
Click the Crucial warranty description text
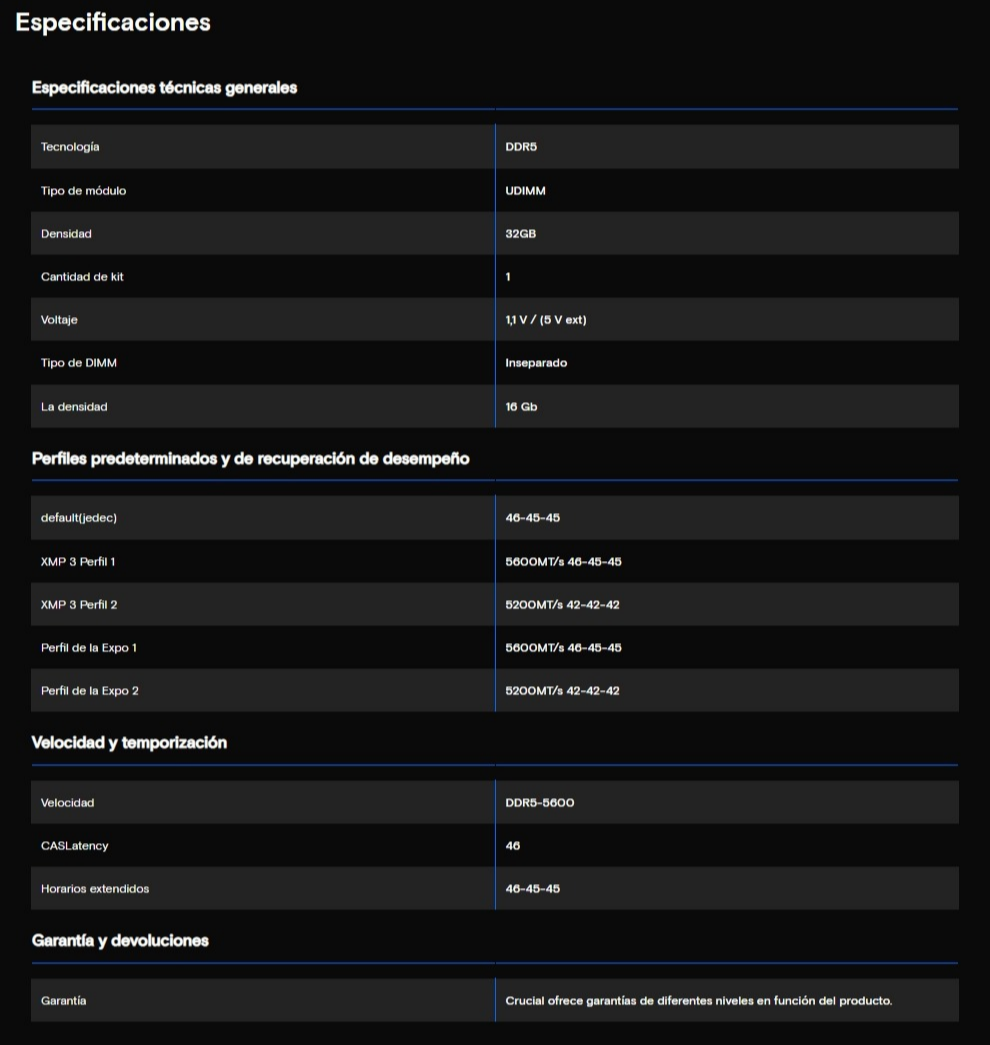pos(699,1000)
